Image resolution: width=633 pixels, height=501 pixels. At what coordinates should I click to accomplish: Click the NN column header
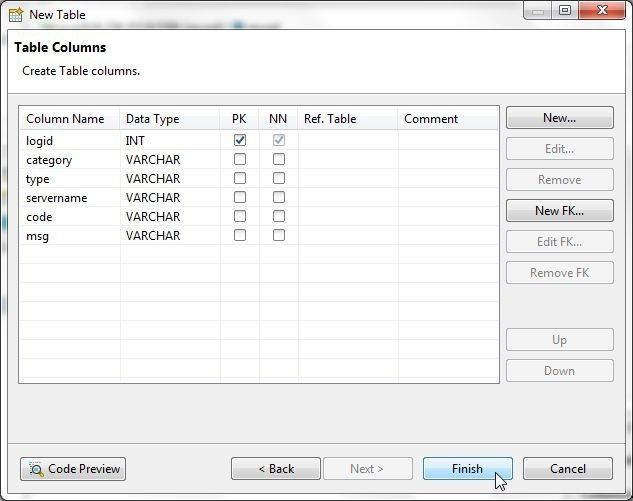pos(278,119)
